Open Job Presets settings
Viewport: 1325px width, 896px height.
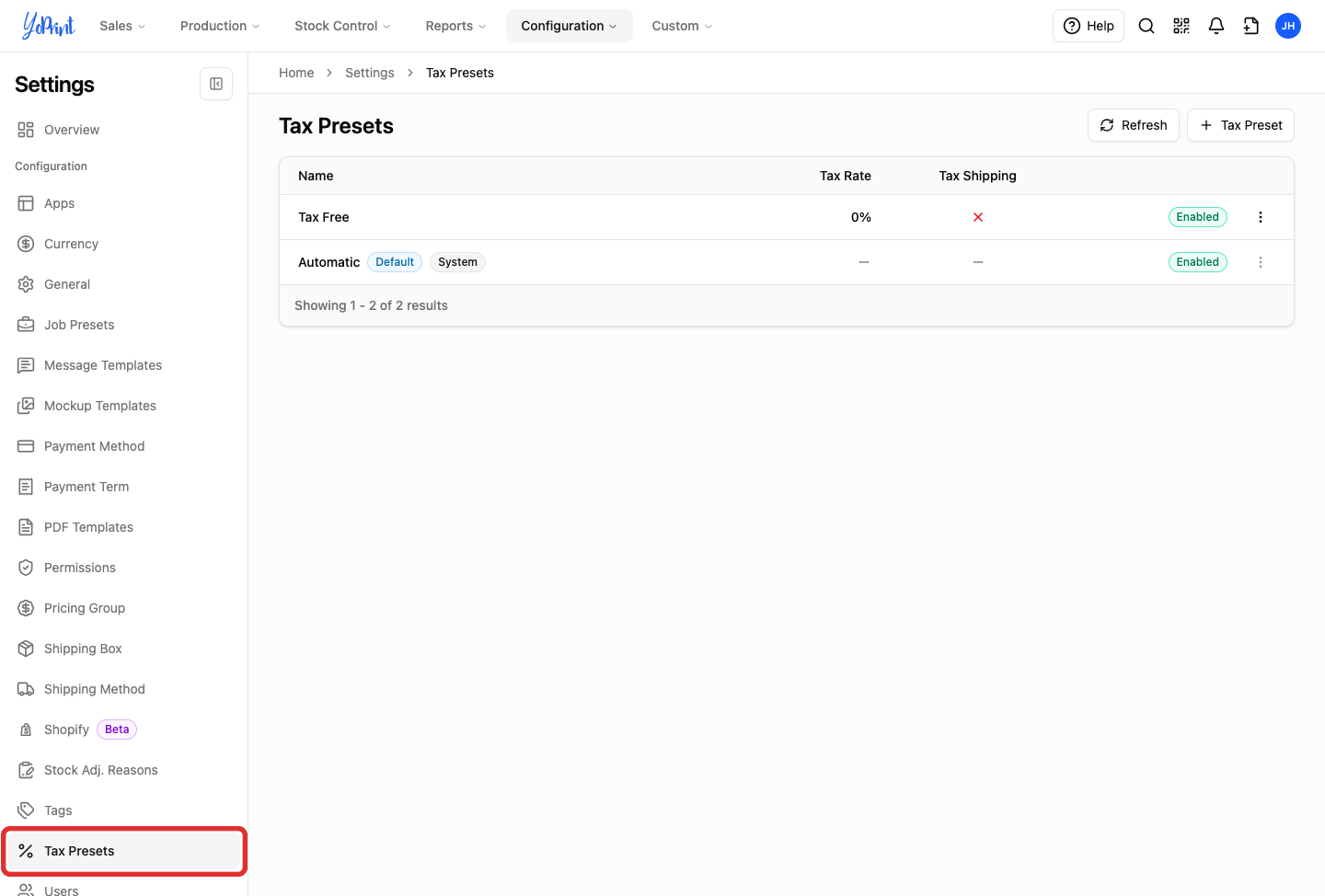(x=123, y=325)
